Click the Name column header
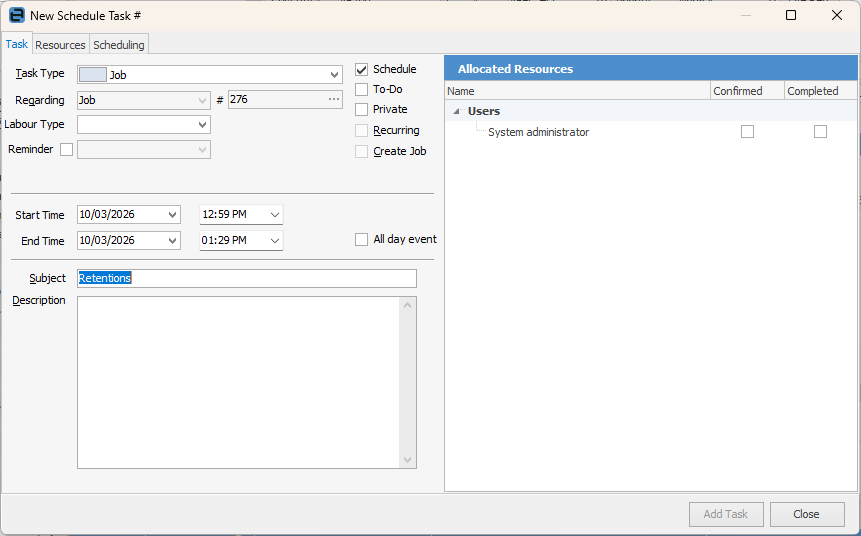This screenshot has height=536, width=861. point(577,91)
